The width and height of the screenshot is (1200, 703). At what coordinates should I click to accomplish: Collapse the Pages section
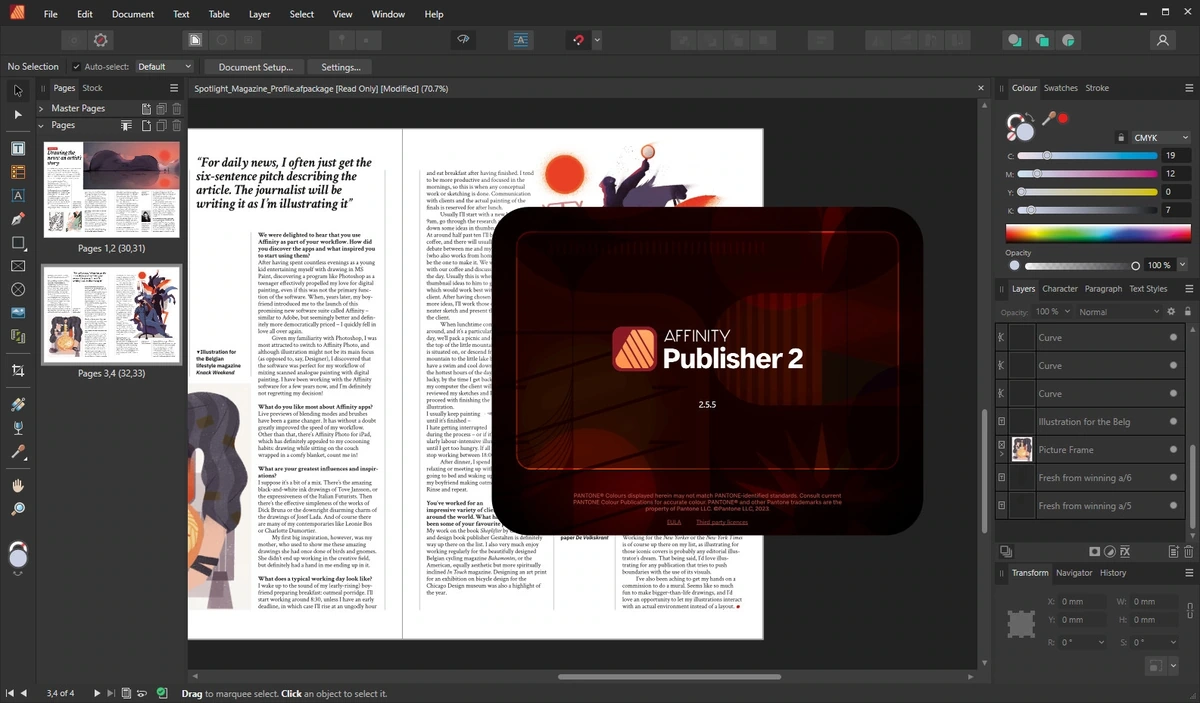point(41,126)
